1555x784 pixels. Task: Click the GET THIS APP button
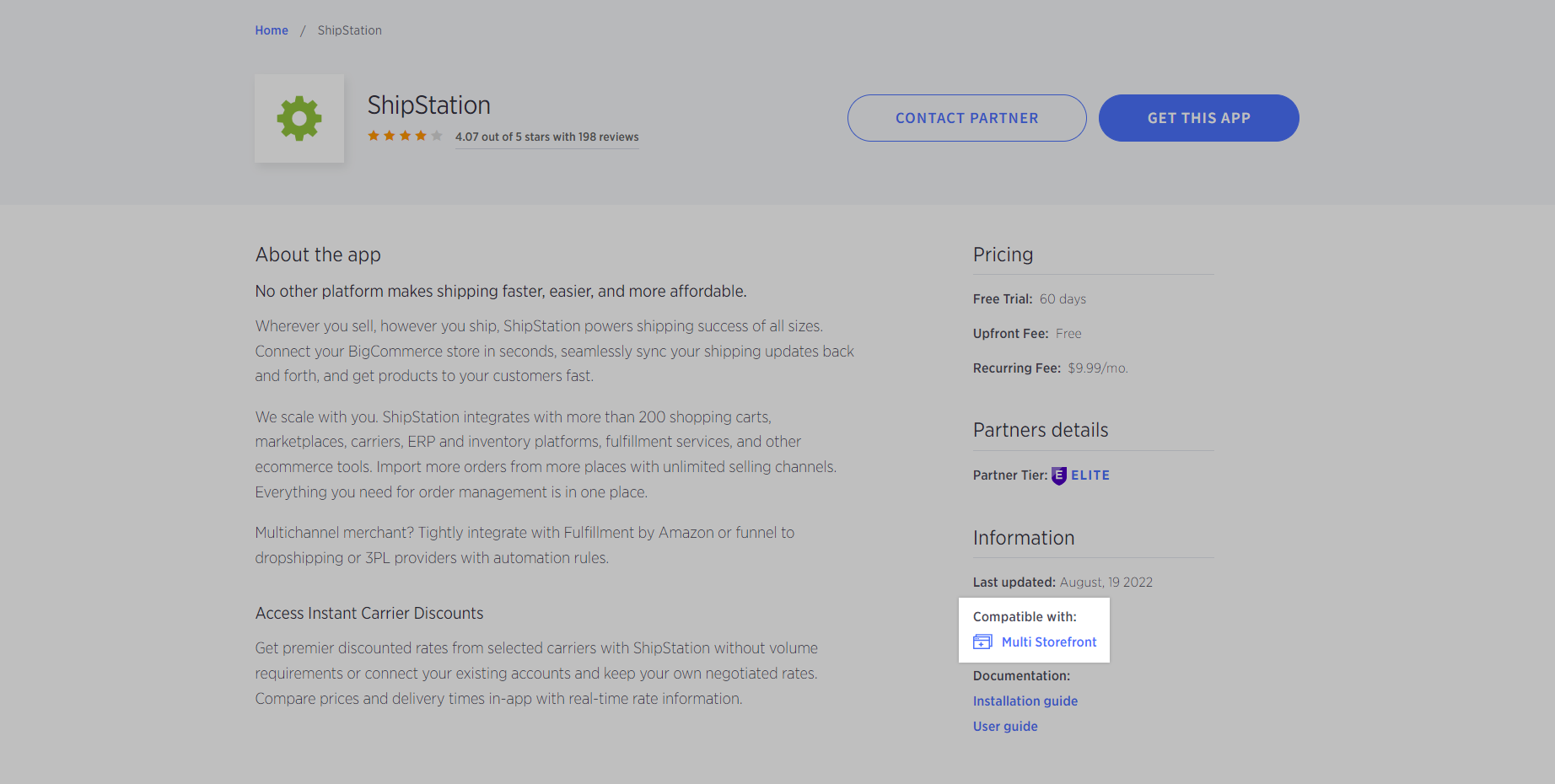tap(1198, 118)
